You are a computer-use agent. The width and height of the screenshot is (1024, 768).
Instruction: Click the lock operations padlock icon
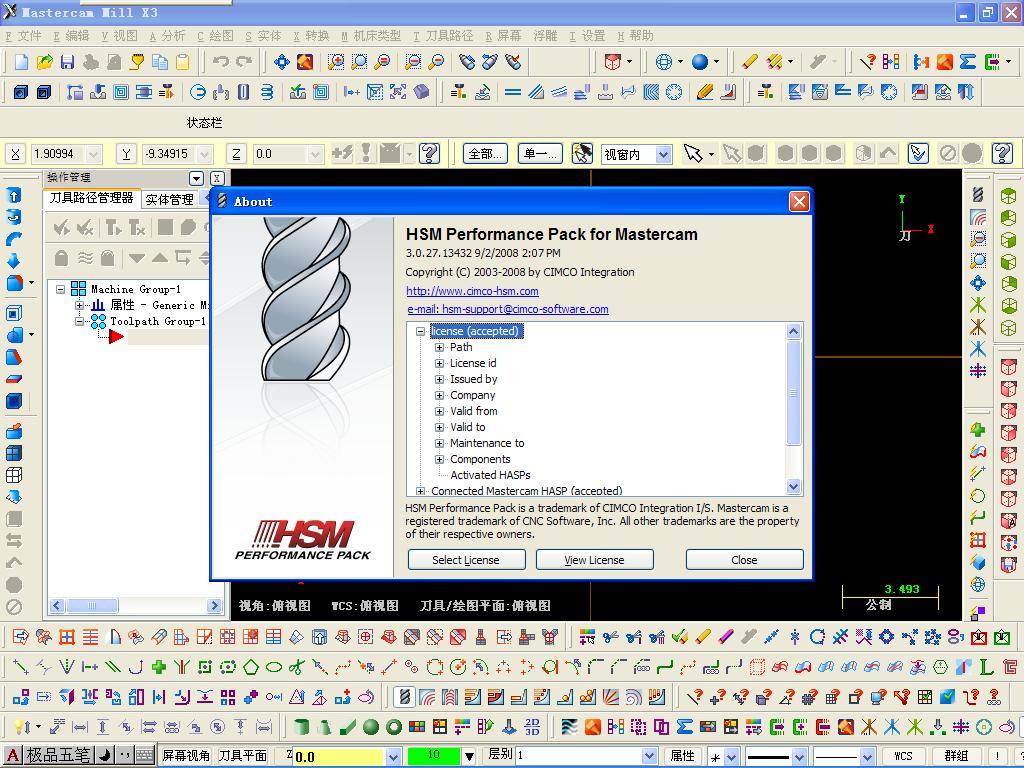(61, 258)
